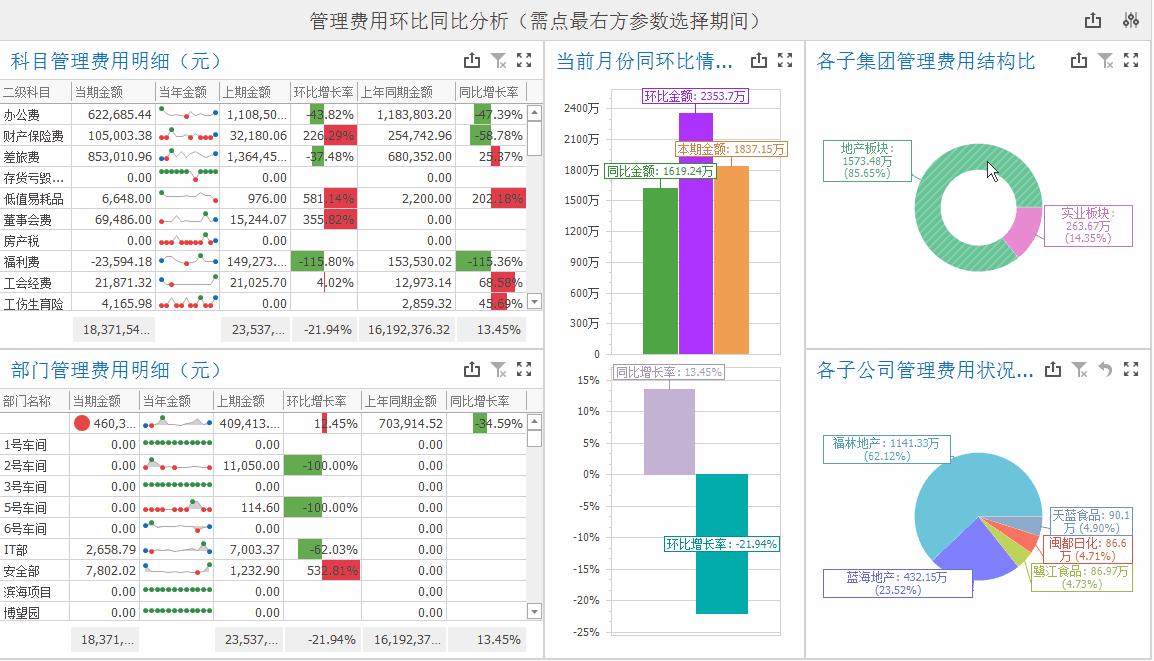Image resolution: width=1154 pixels, height=661 pixels.
Task: Sort by the 环比增长率 column header in 科目 table
Action: pyautogui.click(x=323, y=92)
